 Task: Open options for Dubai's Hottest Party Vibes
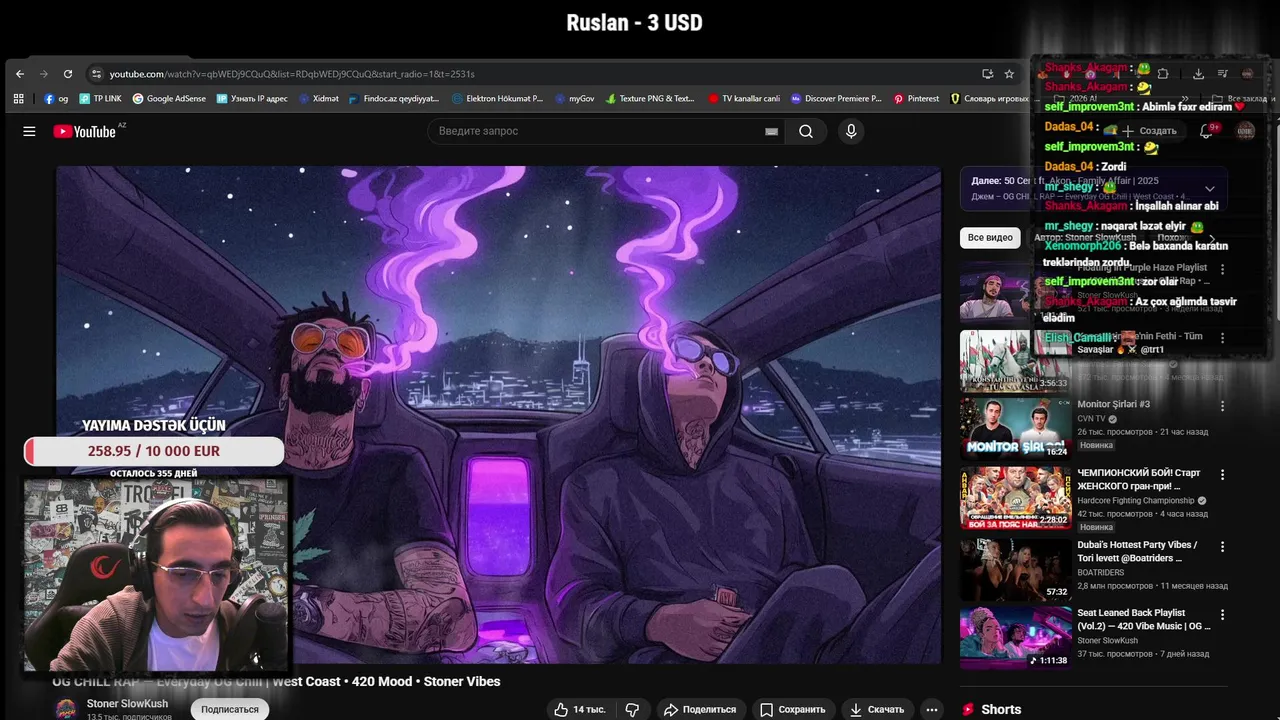(x=1222, y=547)
